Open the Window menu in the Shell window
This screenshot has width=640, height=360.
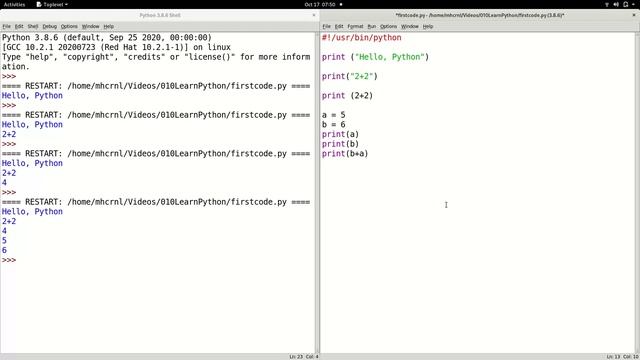pos(91,26)
